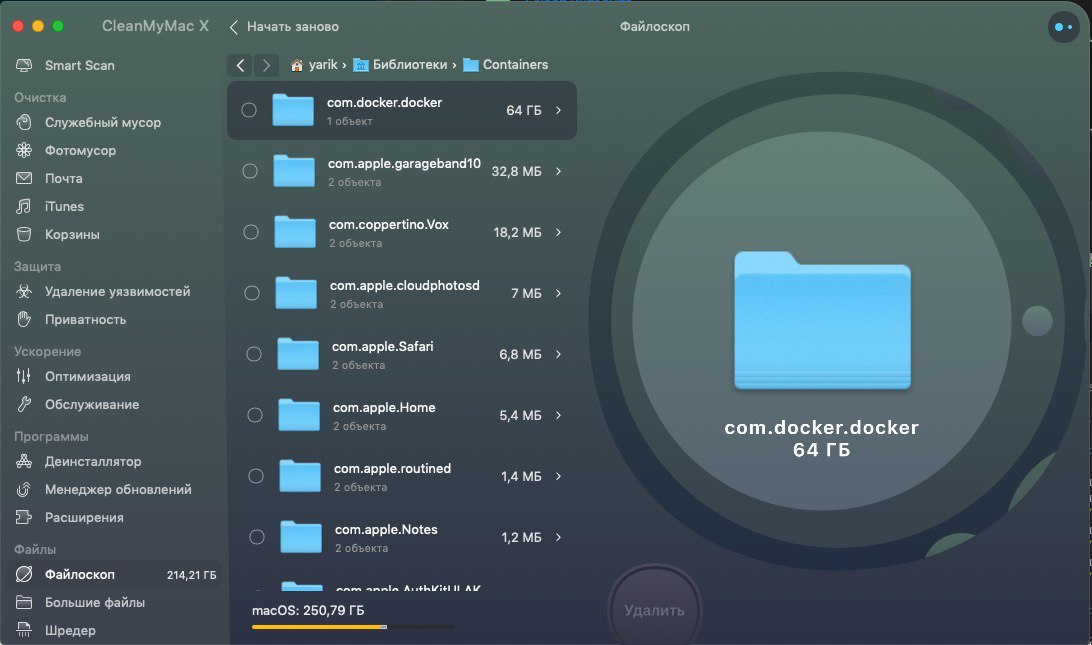The image size is (1092, 645).
Task: Click the iTunes music note icon
Action: 24,206
